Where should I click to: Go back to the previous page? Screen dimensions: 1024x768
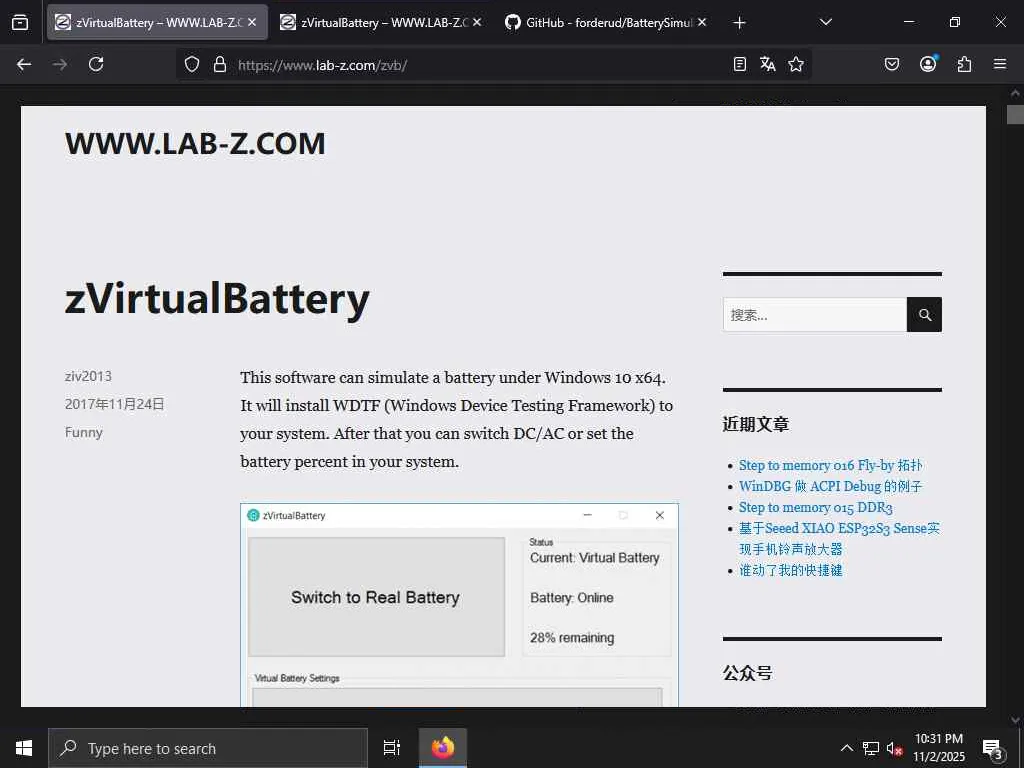[x=24, y=64]
